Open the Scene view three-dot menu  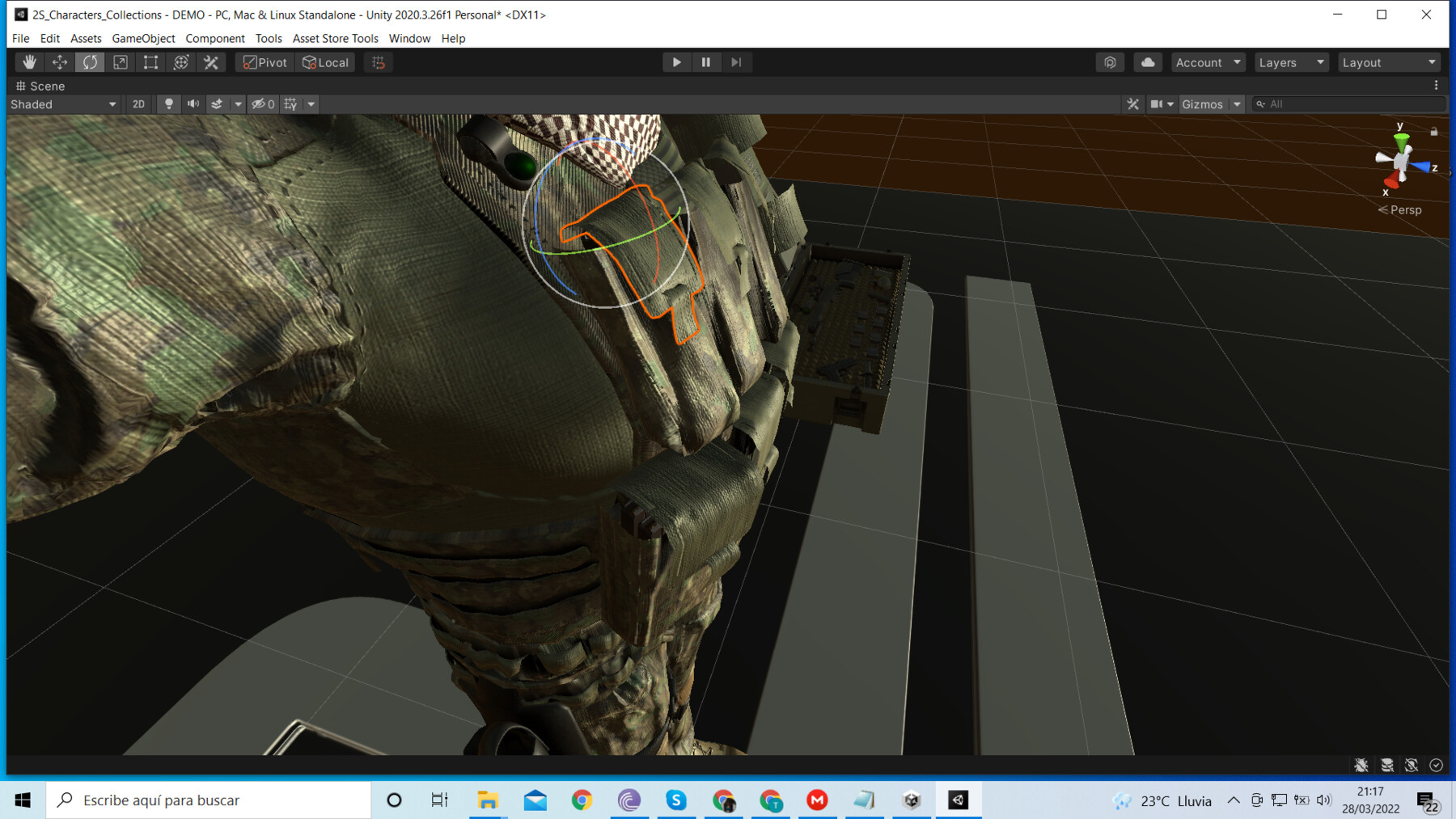click(x=1437, y=85)
